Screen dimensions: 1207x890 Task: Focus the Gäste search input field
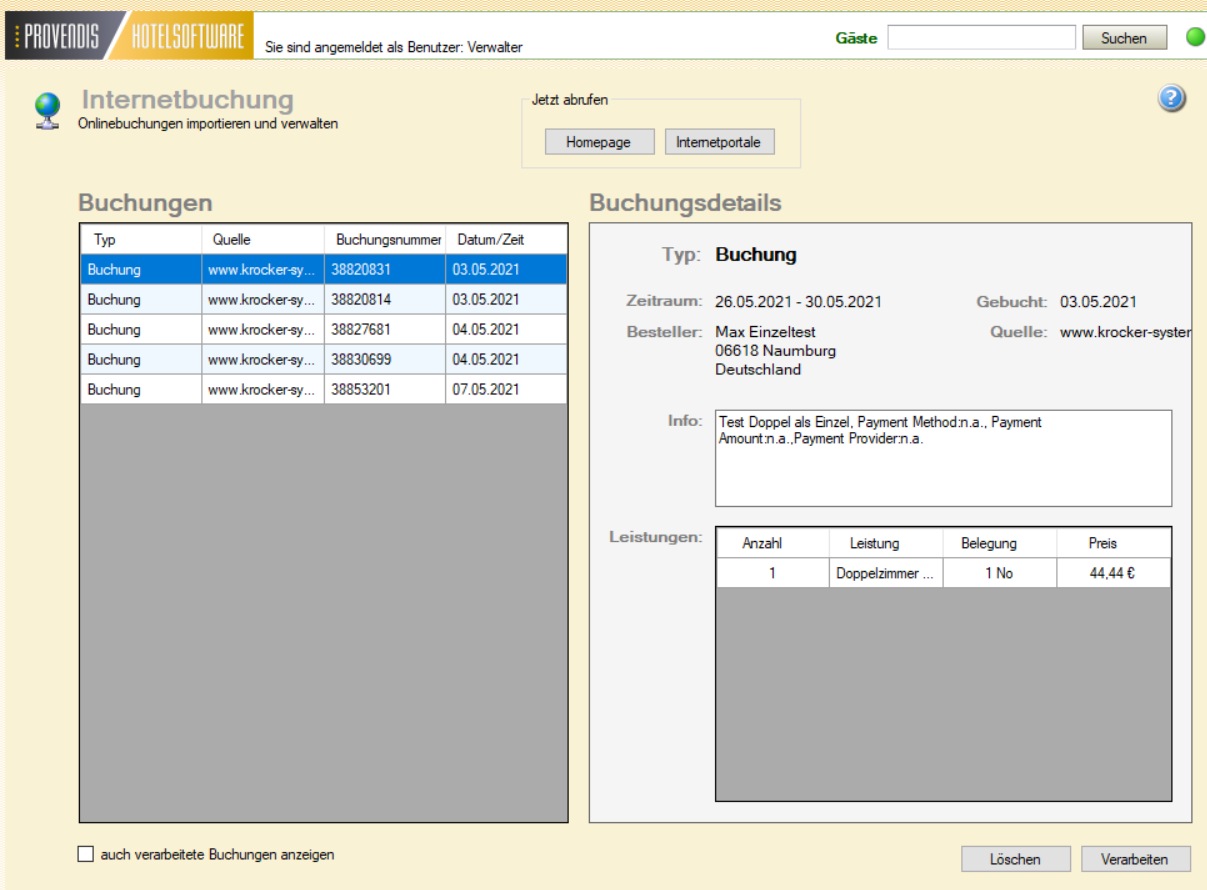click(981, 38)
